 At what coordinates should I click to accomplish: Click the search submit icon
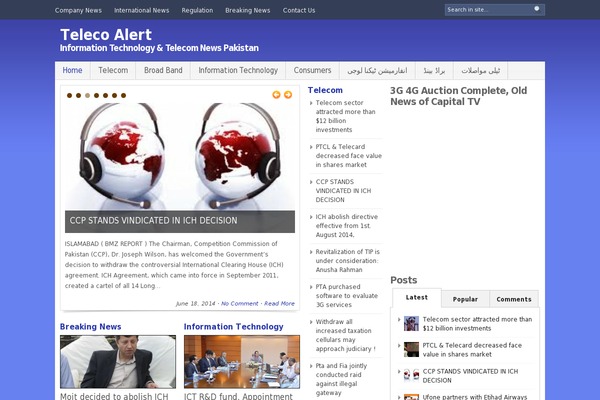tap(536, 8)
